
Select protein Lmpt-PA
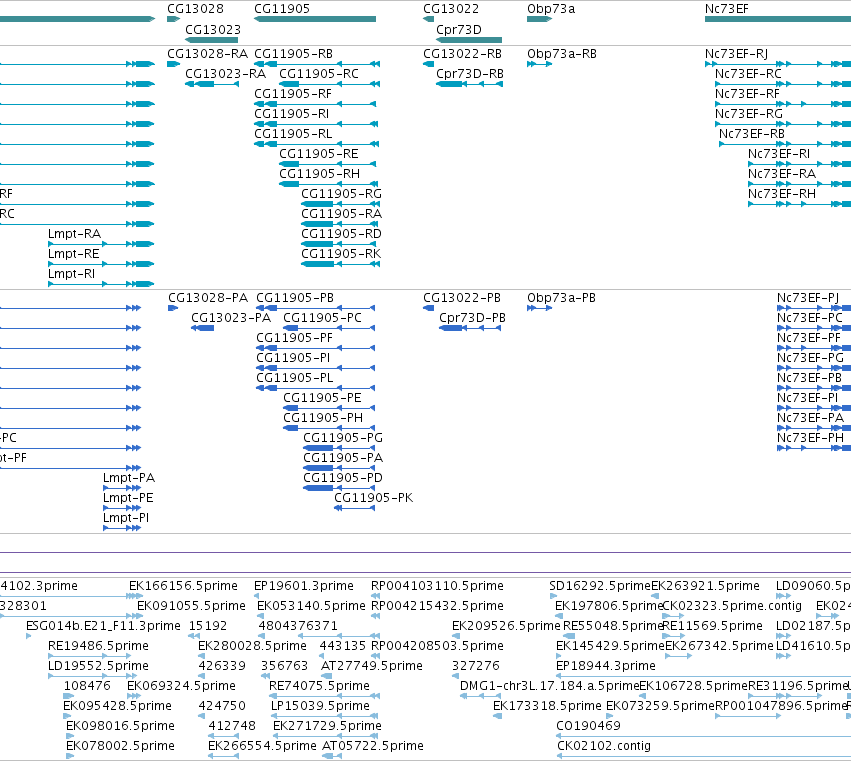tap(129, 478)
